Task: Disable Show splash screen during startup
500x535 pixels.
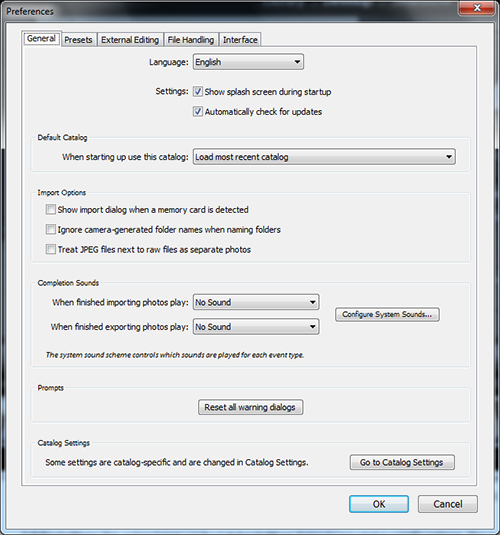Action: point(198,91)
